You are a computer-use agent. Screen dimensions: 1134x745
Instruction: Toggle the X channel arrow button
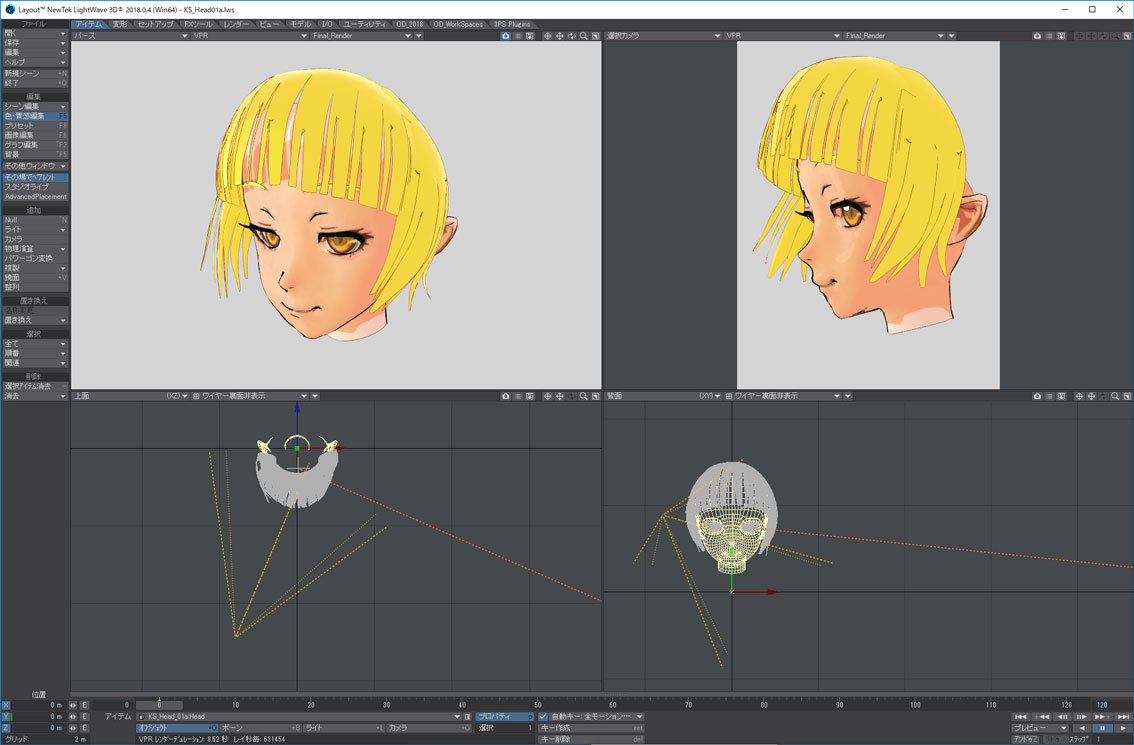(x=73, y=704)
